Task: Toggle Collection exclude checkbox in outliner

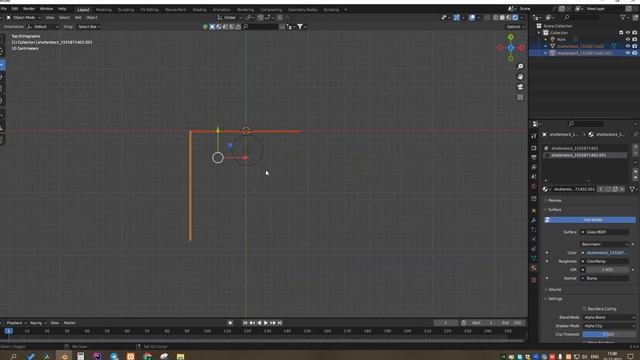Action: (621, 32)
